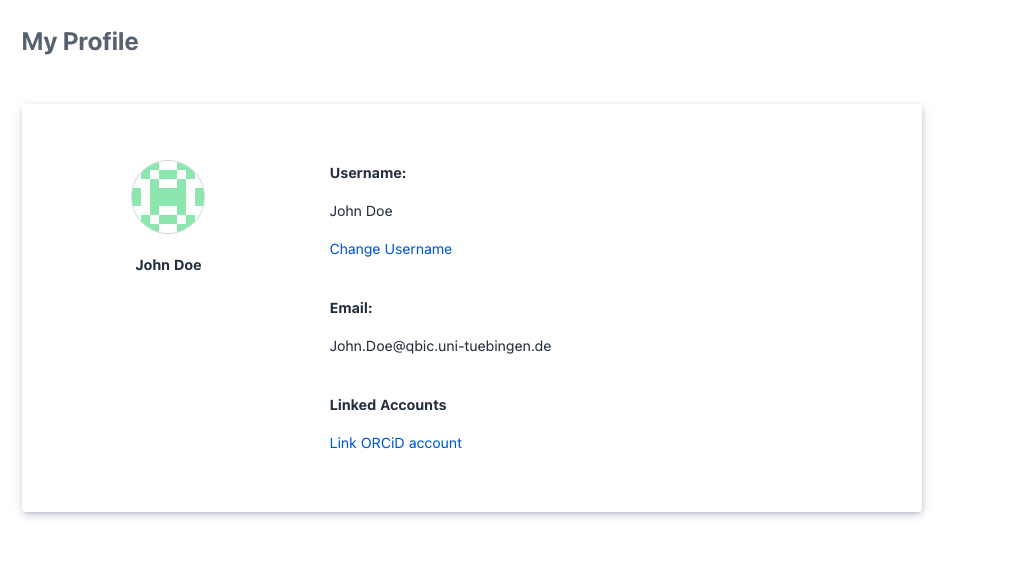This screenshot has width=1024, height=587.
Task: Click the Linked Accounts section heading
Action: coord(388,405)
